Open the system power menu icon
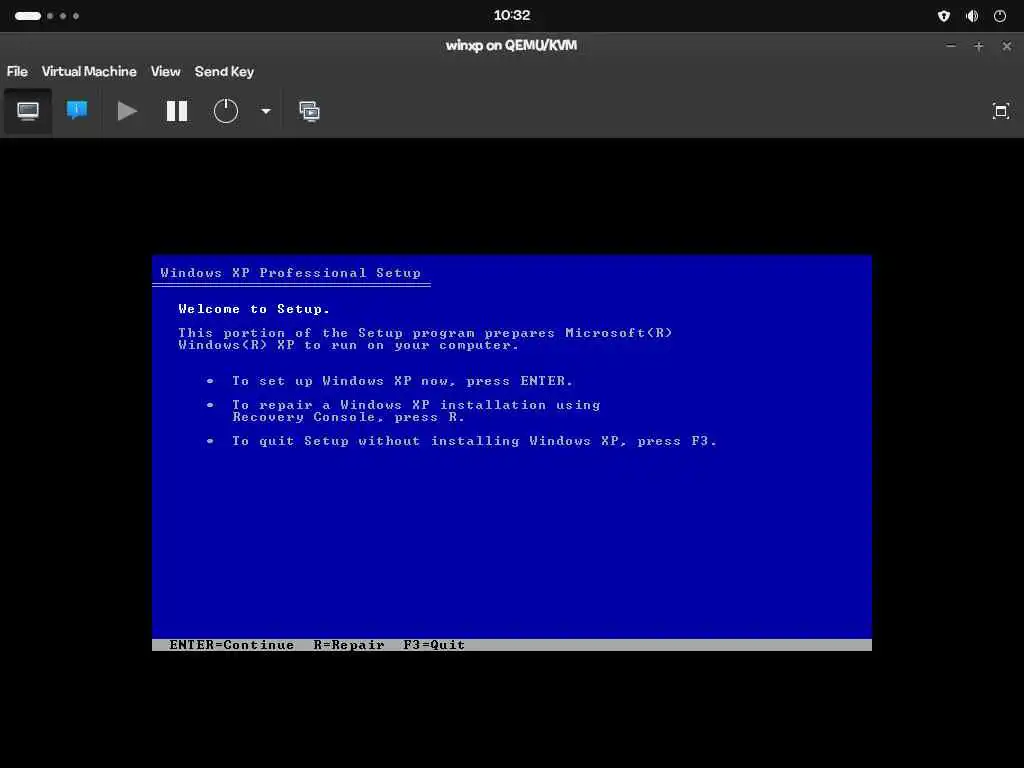 tap(1000, 16)
